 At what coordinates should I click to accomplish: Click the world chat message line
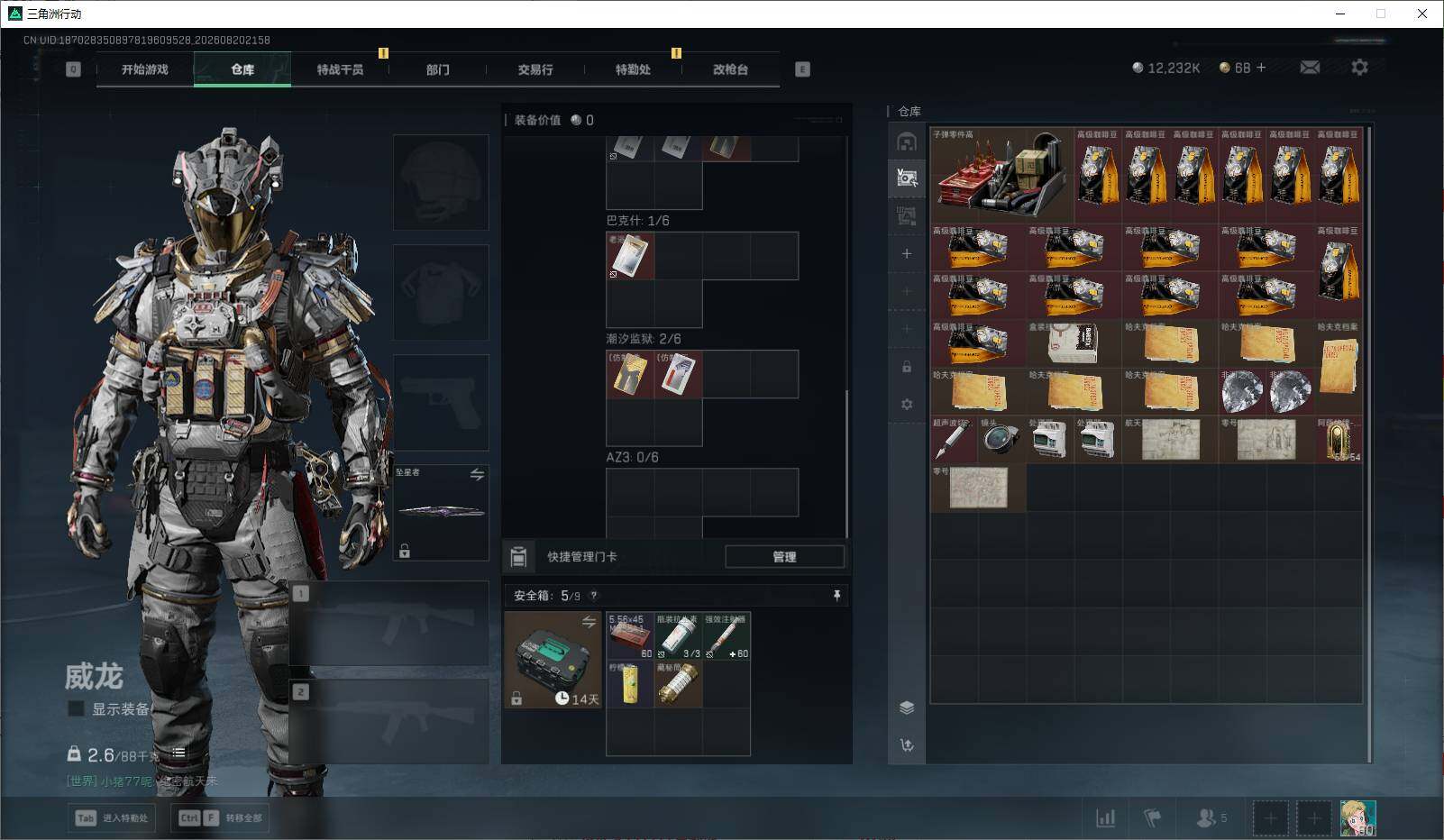142,781
